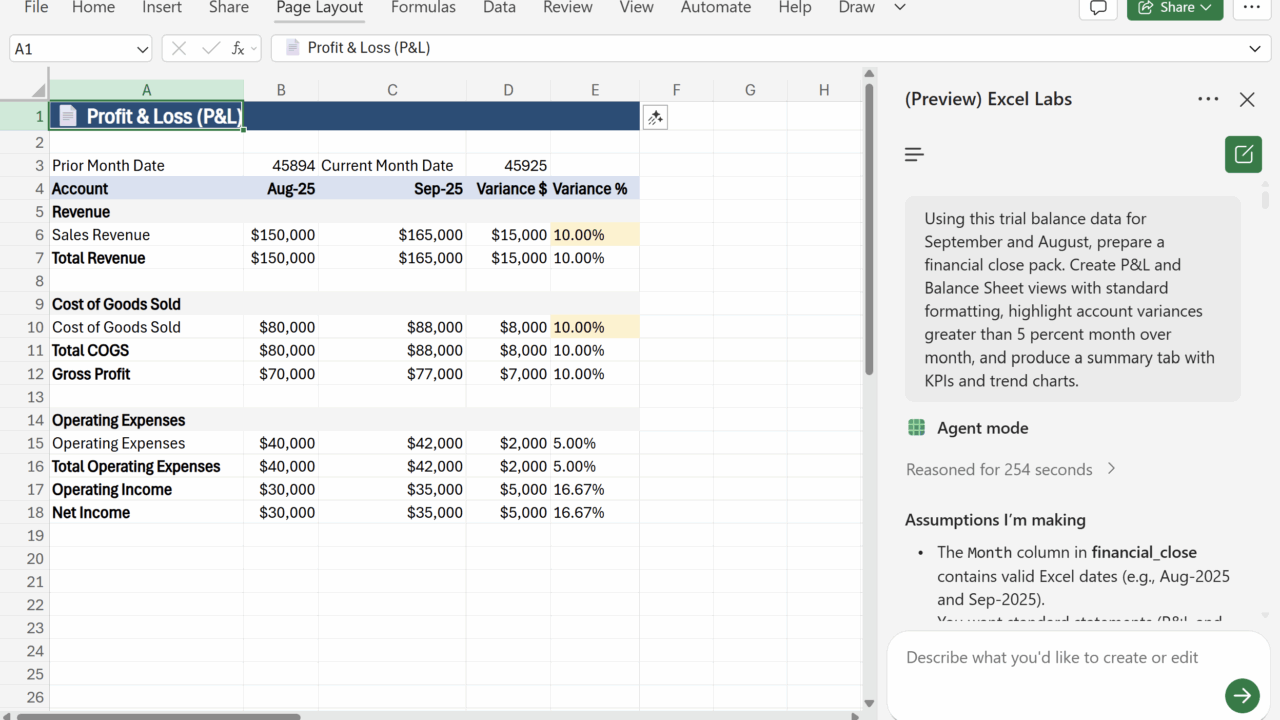Close the Excel Labs panel
The height and width of the screenshot is (720, 1280).
1247,99
